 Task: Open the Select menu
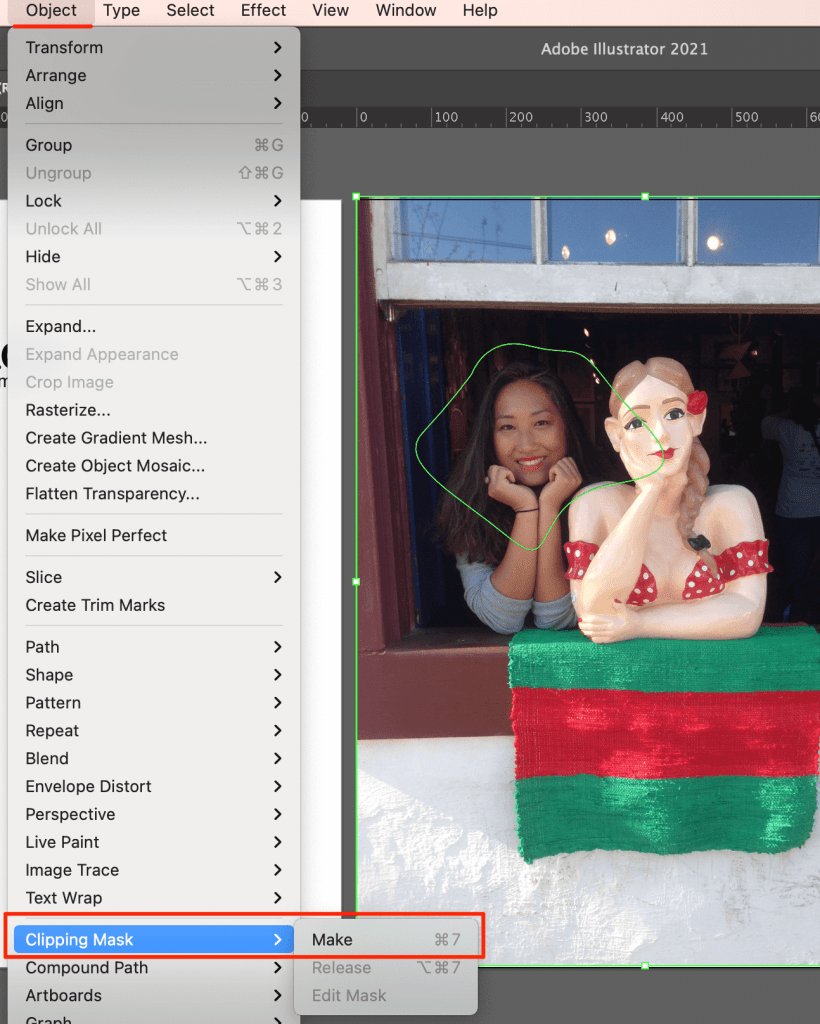point(190,11)
